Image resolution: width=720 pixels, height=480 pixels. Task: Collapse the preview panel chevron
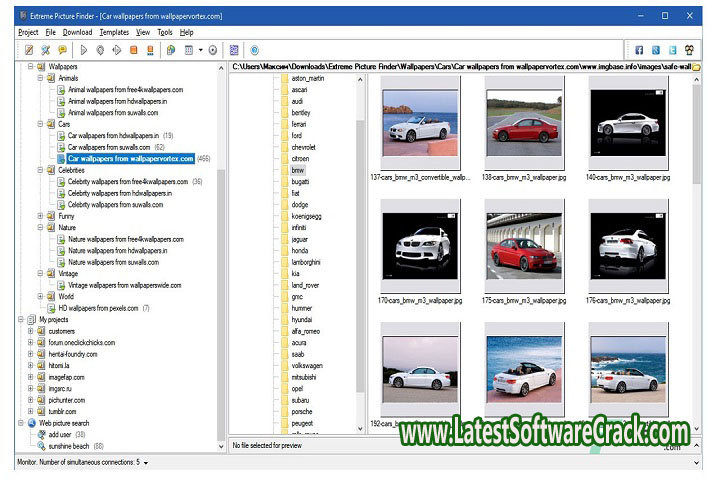tap(697, 445)
